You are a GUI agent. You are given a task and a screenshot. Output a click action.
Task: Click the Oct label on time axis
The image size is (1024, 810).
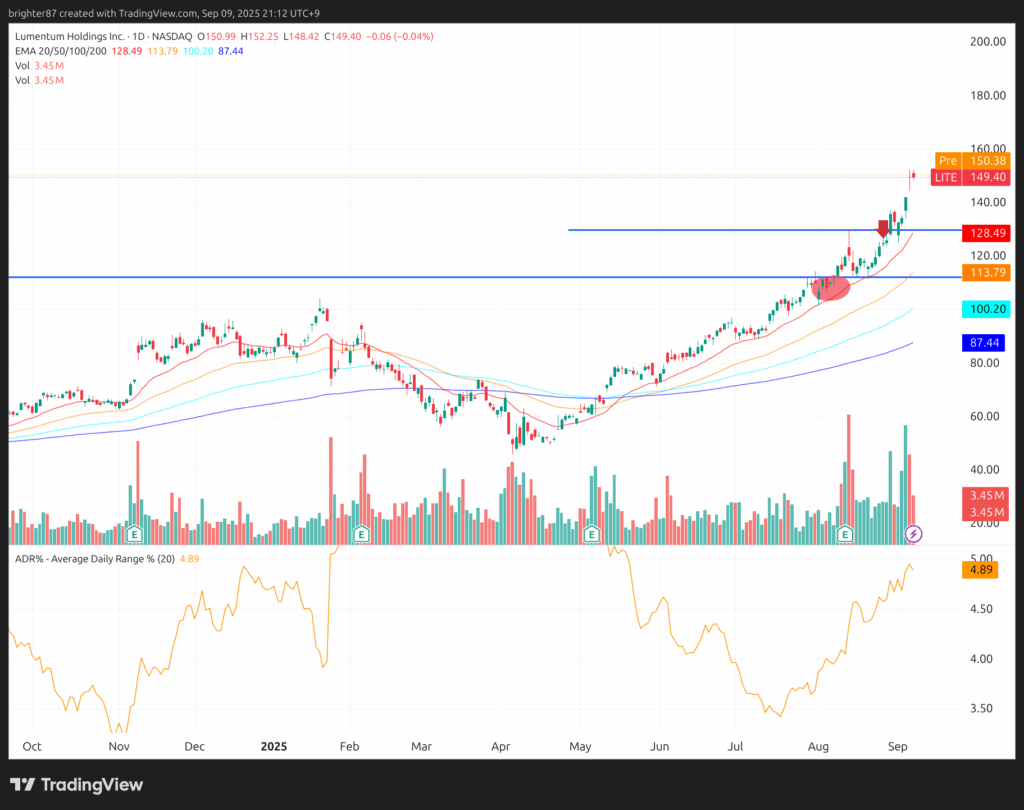(32, 746)
